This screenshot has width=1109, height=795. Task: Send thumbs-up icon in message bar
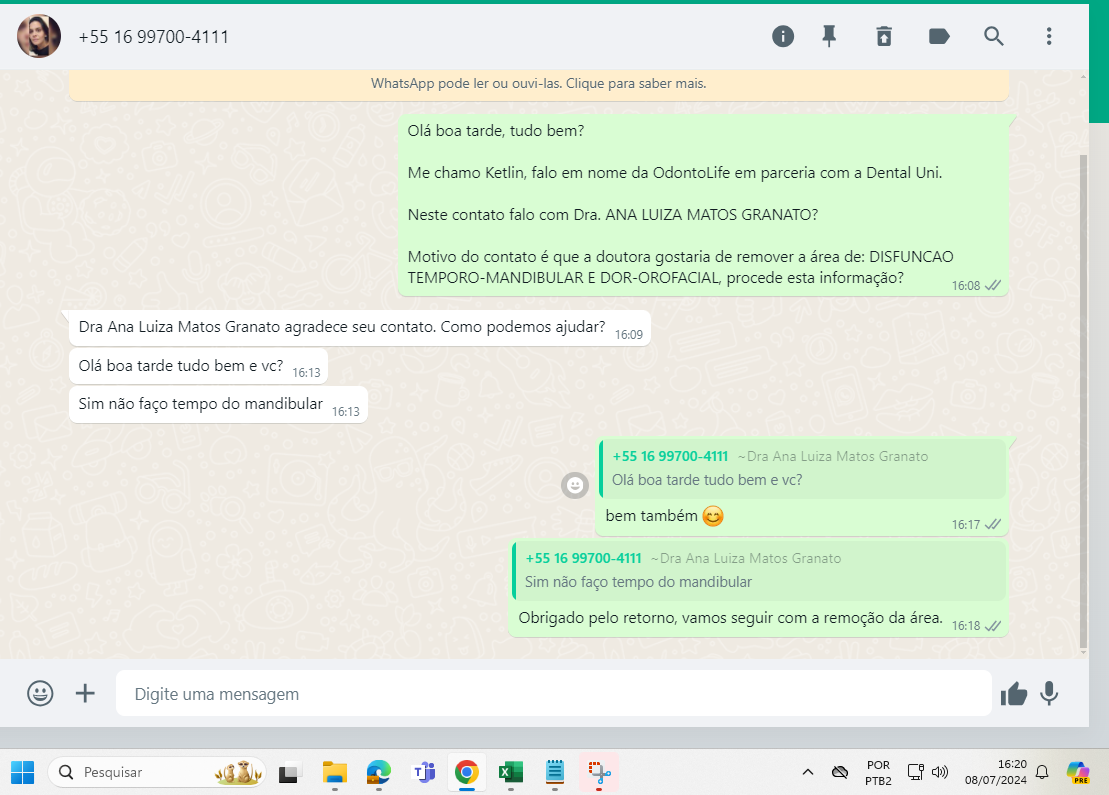[1014, 694]
